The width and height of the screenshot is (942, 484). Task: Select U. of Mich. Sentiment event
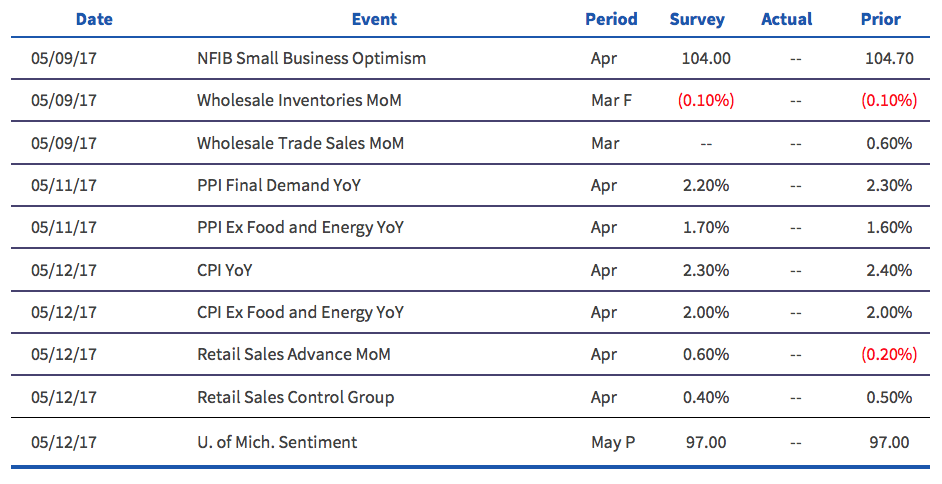pyautogui.click(x=277, y=443)
